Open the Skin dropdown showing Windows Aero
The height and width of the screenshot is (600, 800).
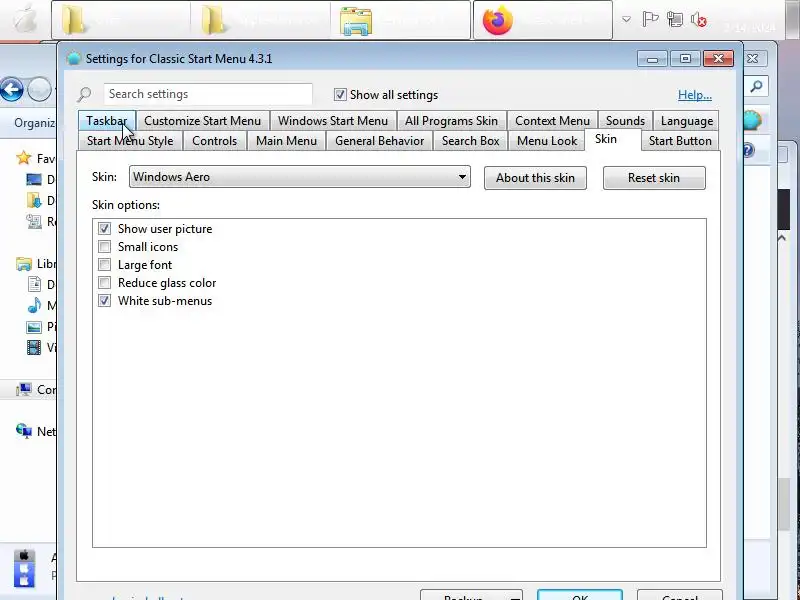click(x=300, y=177)
